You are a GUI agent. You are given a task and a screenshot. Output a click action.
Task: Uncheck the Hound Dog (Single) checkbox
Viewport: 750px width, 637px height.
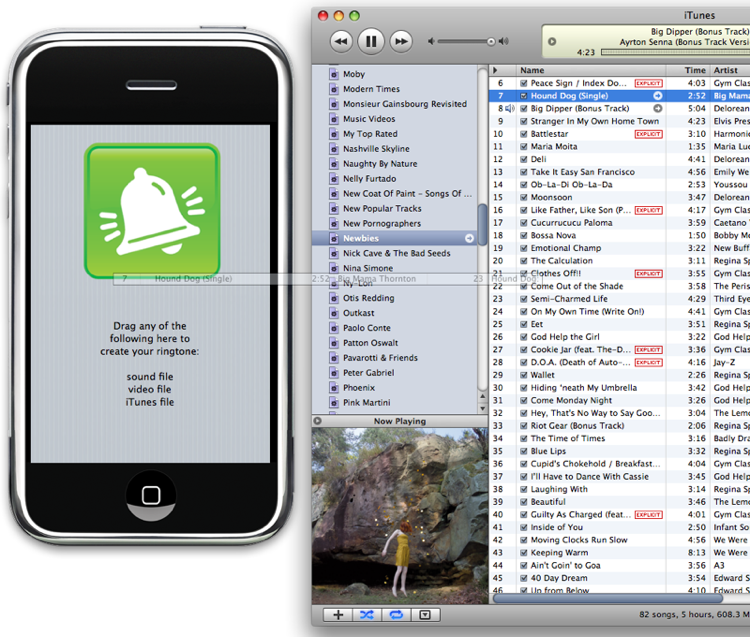(524, 96)
